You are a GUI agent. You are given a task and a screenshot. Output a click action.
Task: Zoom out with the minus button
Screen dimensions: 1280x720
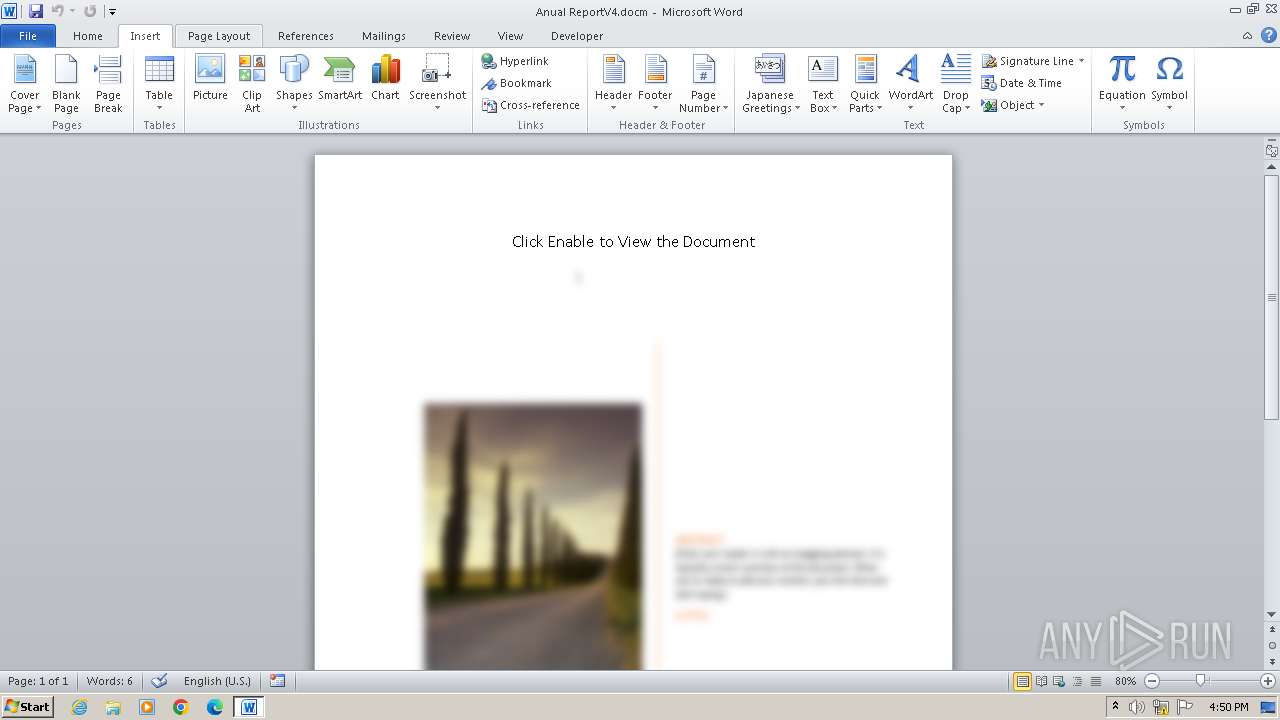click(x=1151, y=681)
